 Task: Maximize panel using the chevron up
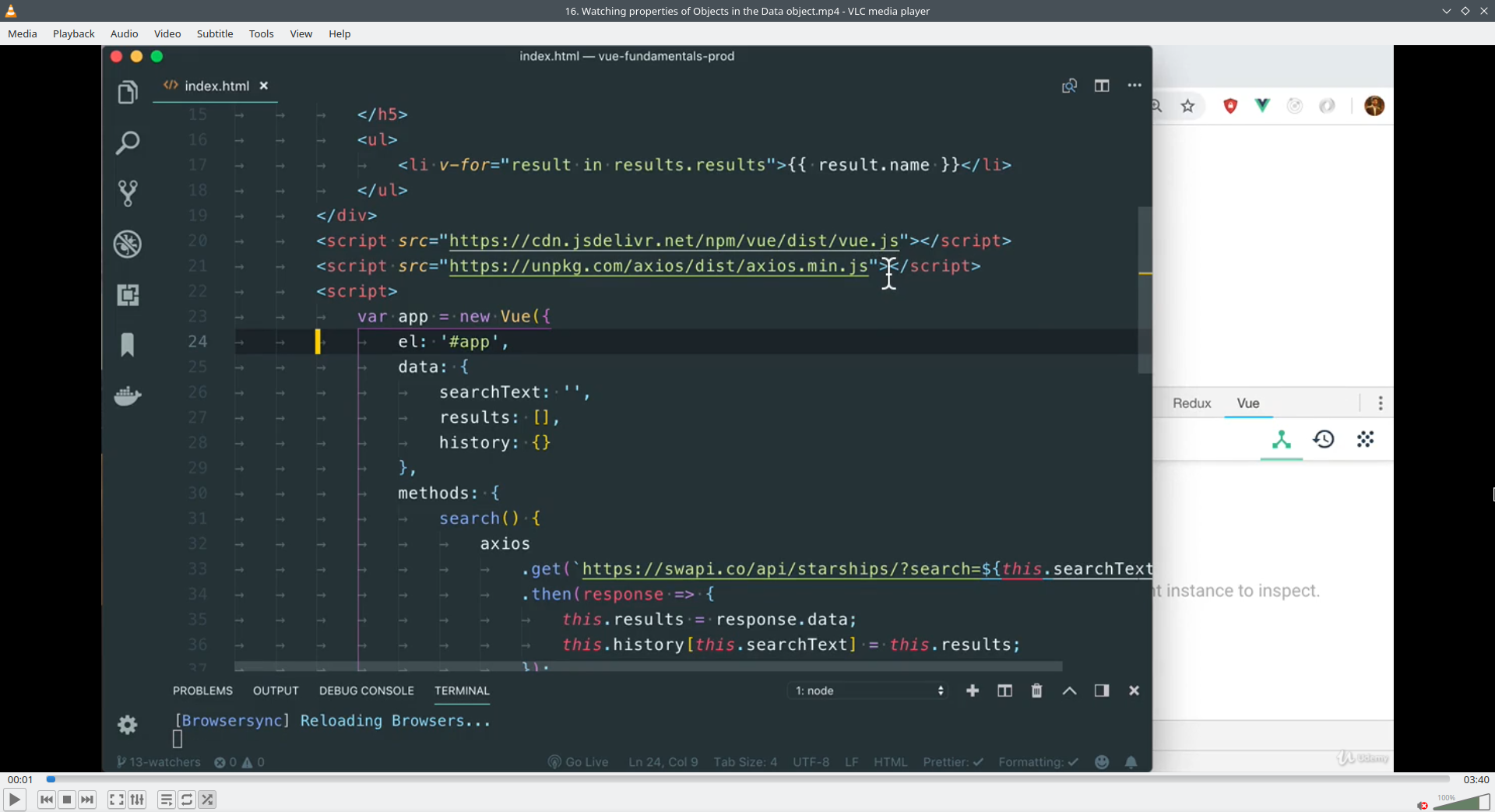(1069, 691)
